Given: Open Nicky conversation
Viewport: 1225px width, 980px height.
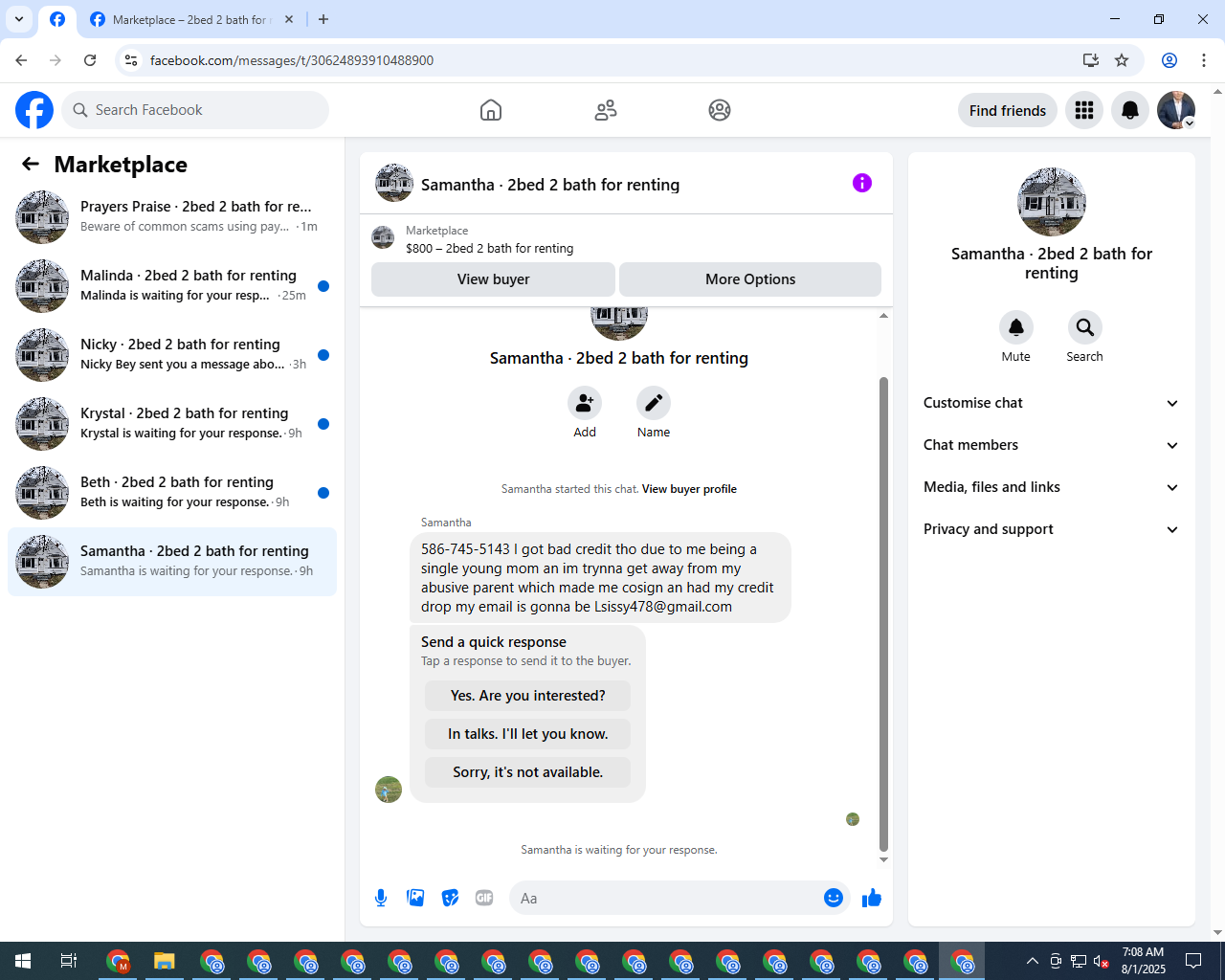Looking at the screenshot, I should click(172, 355).
